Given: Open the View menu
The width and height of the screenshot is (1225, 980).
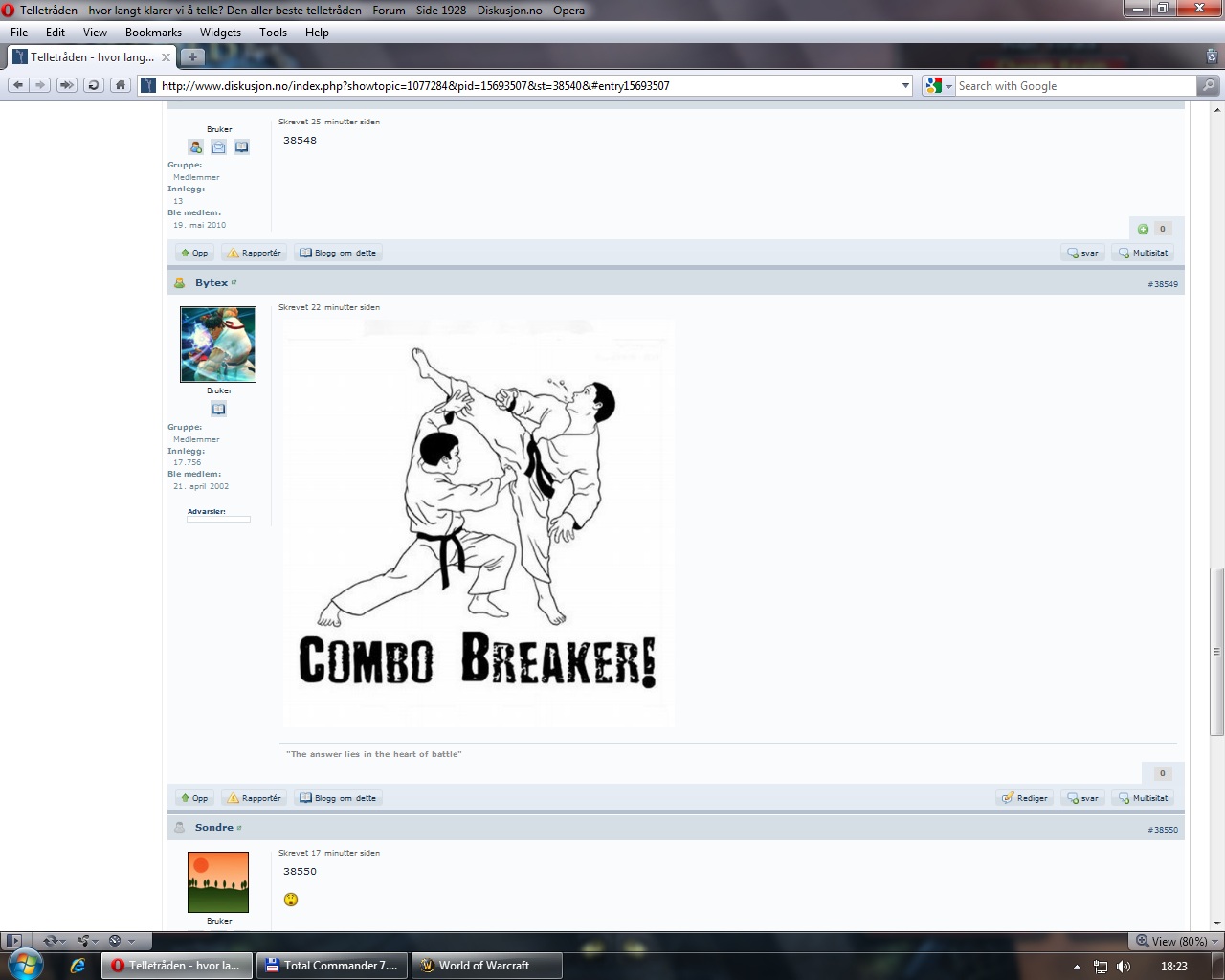Looking at the screenshot, I should pos(95,32).
